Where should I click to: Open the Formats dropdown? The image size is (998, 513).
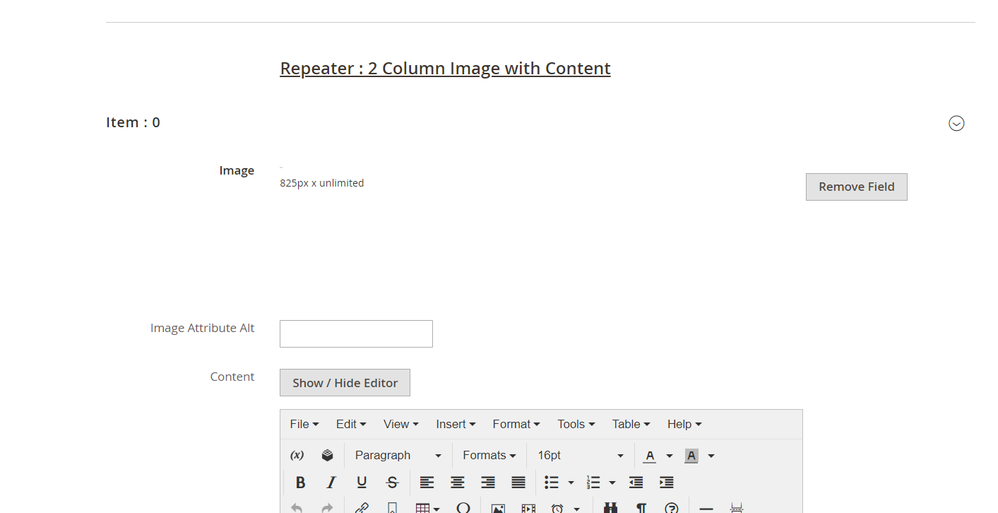(489, 455)
